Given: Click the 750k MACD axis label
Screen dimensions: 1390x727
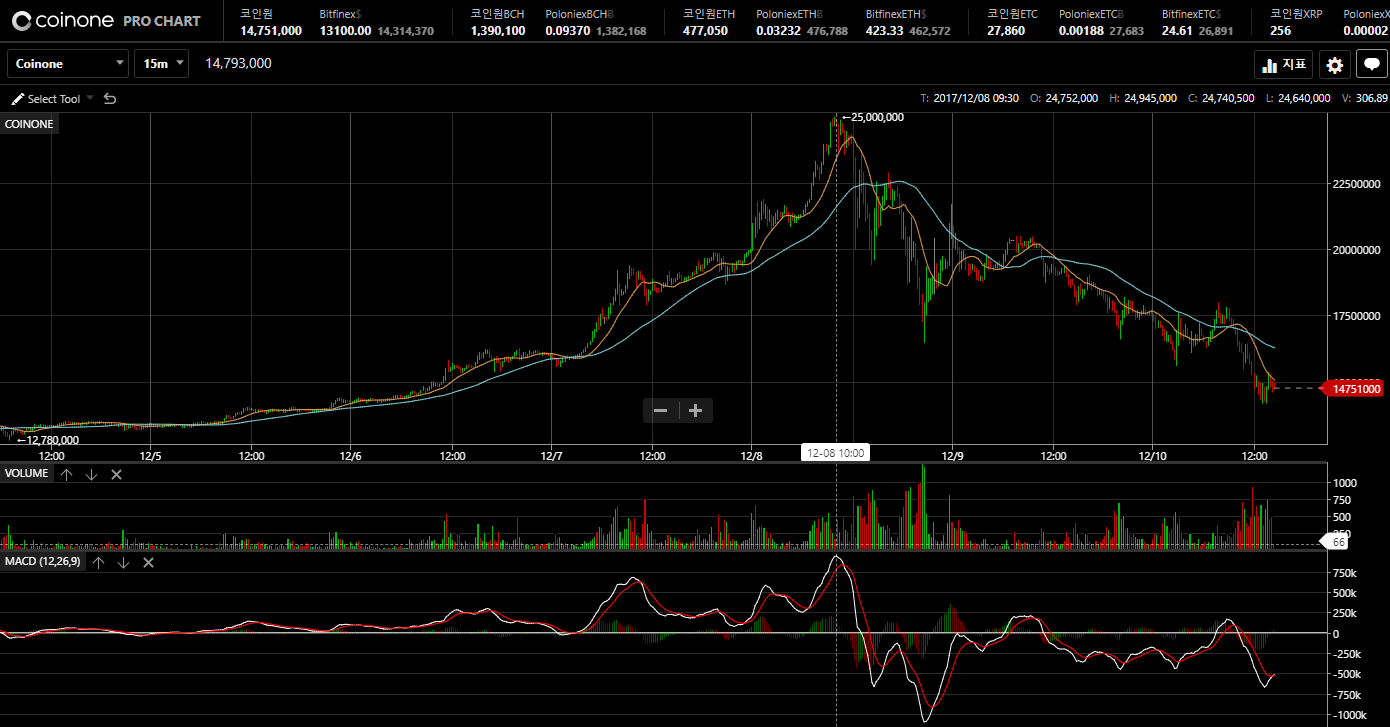Looking at the screenshot, I should (x=1346, y=573).
